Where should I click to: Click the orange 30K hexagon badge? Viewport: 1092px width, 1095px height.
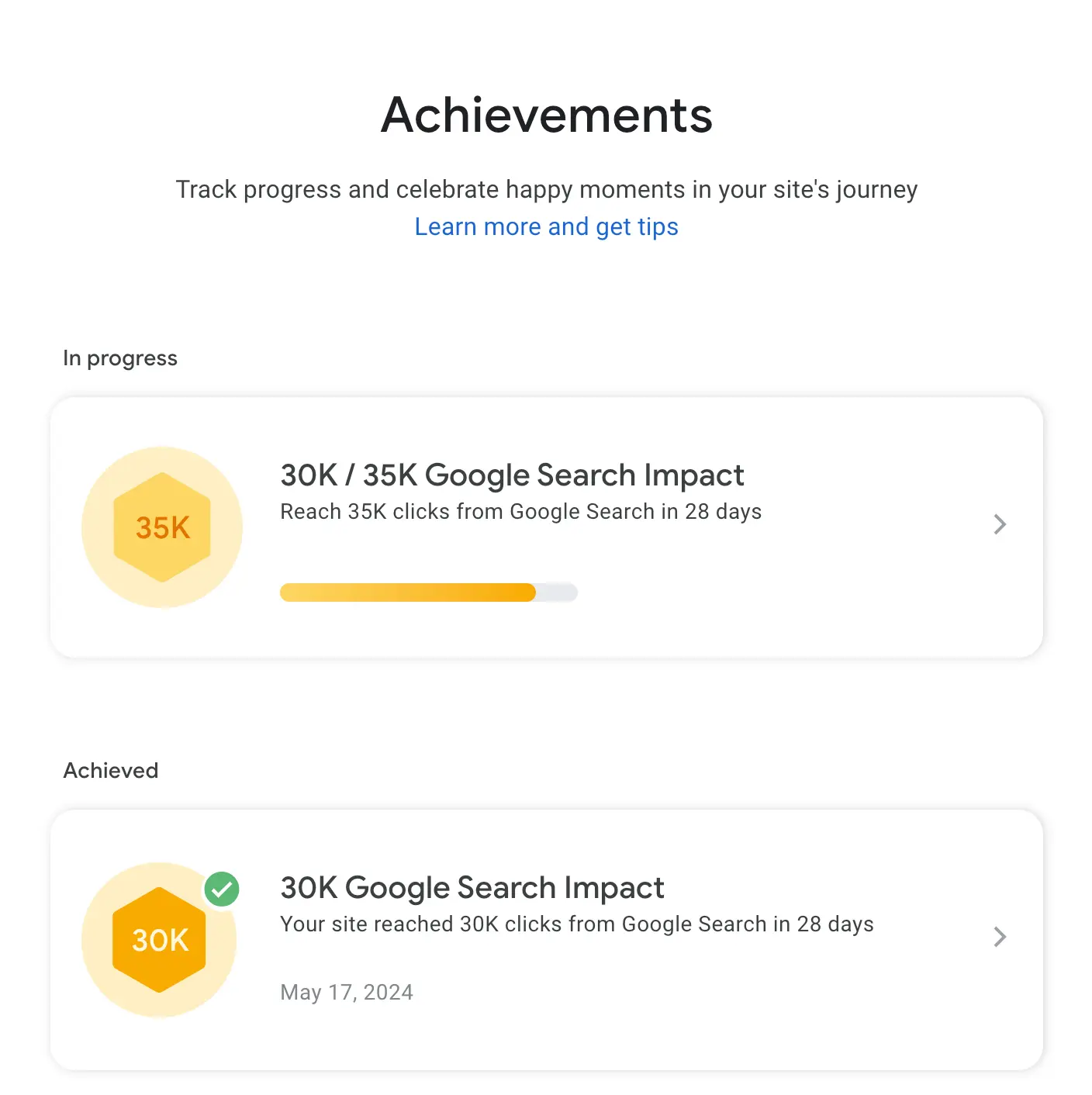(x=160, y=940)
